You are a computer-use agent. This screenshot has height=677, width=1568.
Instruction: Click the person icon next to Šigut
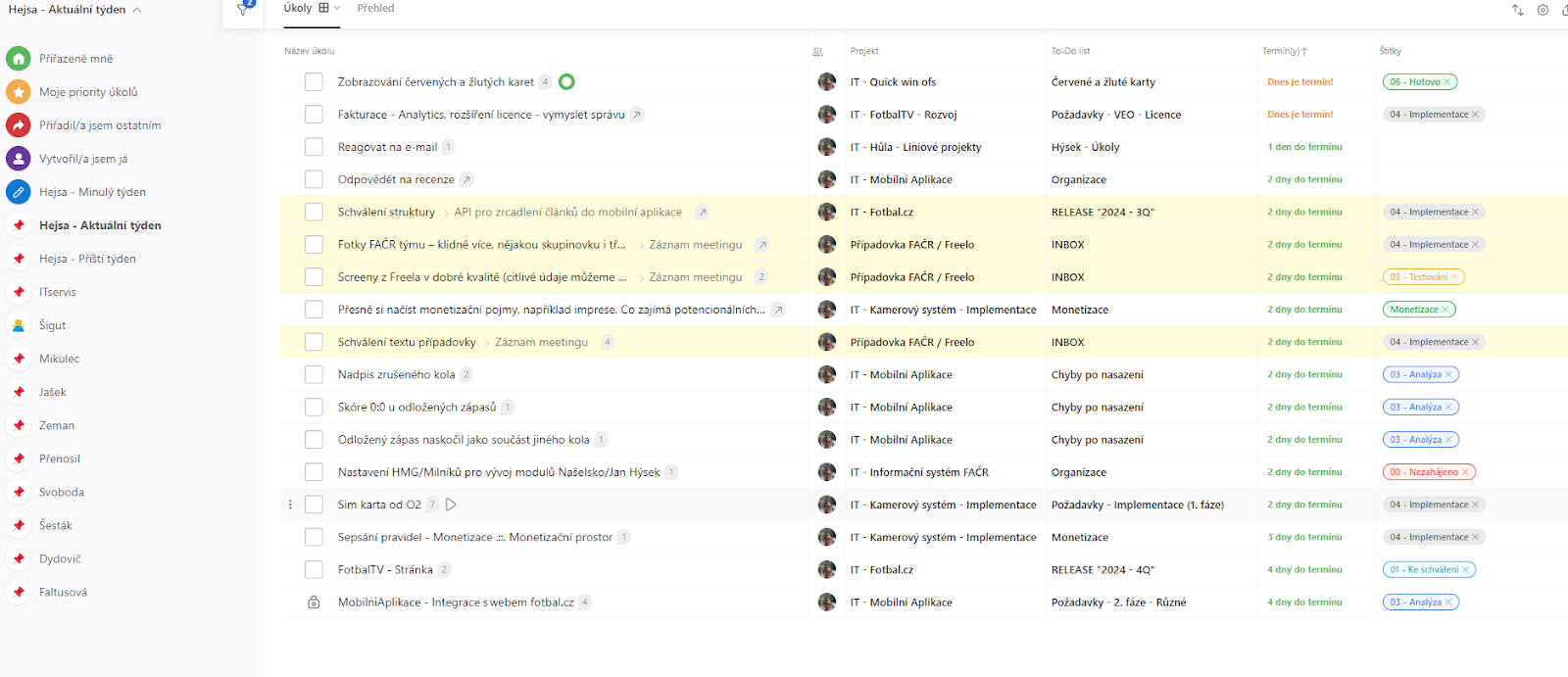click(x=18, y=325)
